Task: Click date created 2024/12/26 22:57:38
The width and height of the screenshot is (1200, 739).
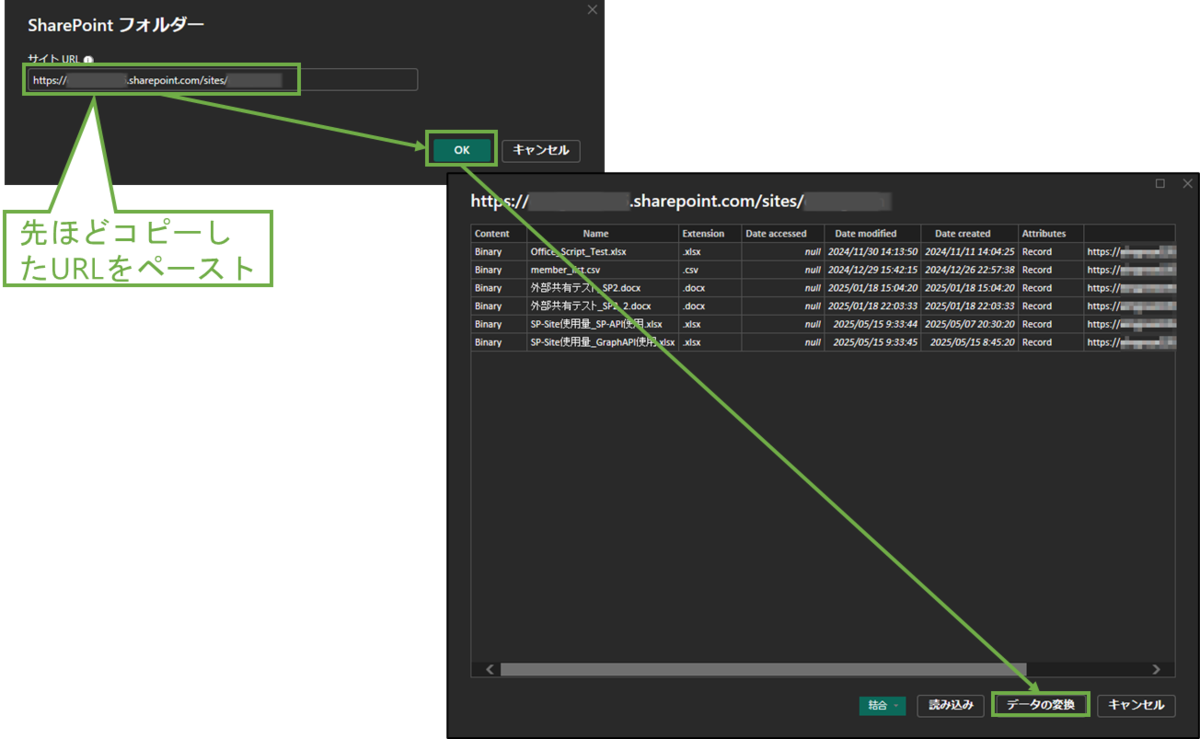Action: point(969,270)
